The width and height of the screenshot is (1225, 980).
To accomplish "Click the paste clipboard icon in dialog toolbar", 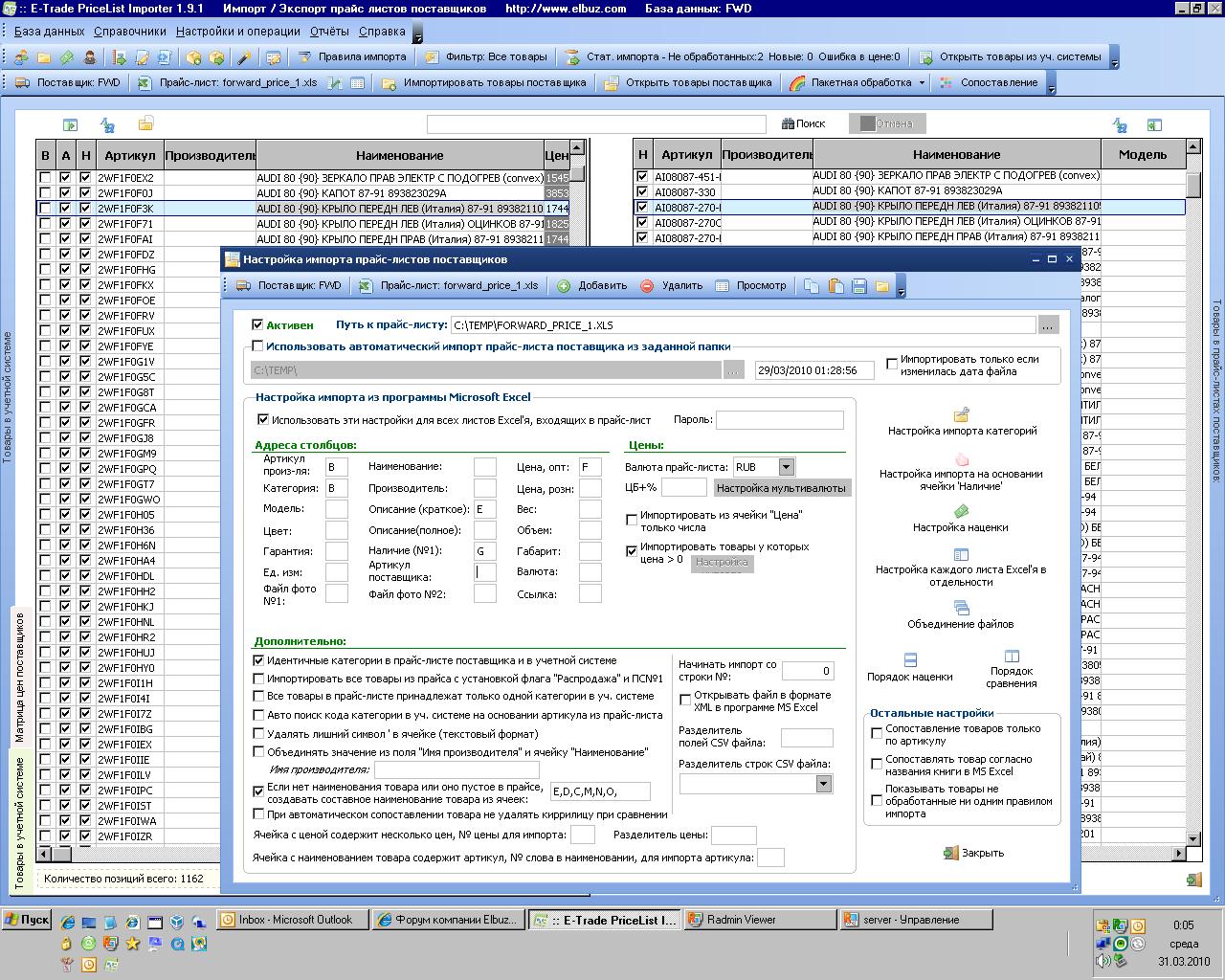I will [835, 286].
